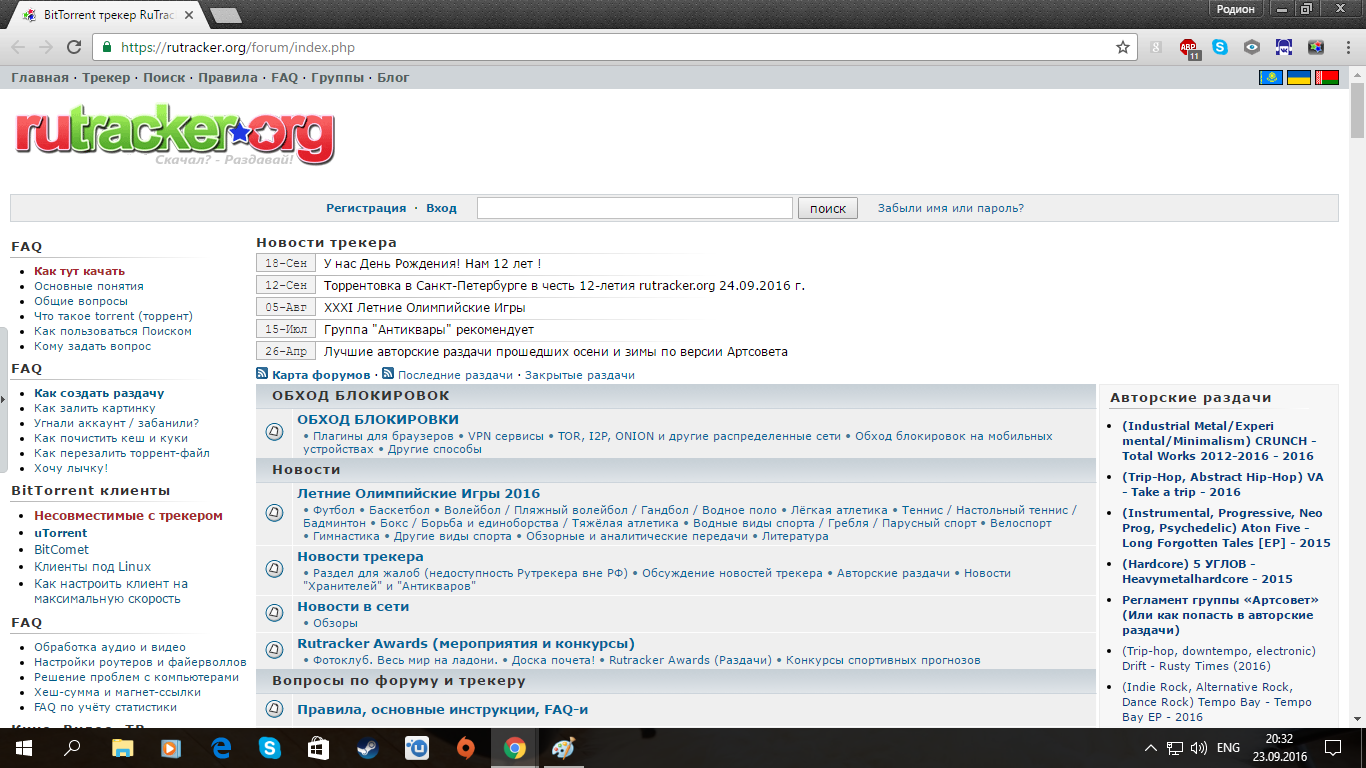Click the browser address bar URL
Image resolution: width=1366 pixels, height=768 pixels.
[238, 47]
